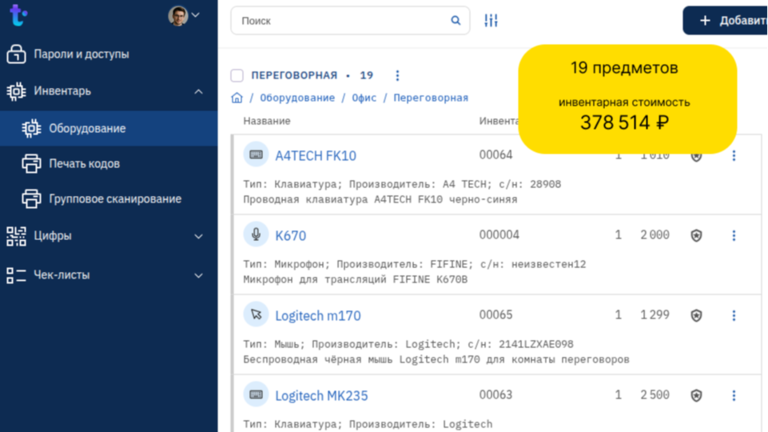This screenshot has width=768, height=432.
Task: Open the ПЕРЕГОВОРНАЯ group three-dot menu
Action: tap(397, 75)
